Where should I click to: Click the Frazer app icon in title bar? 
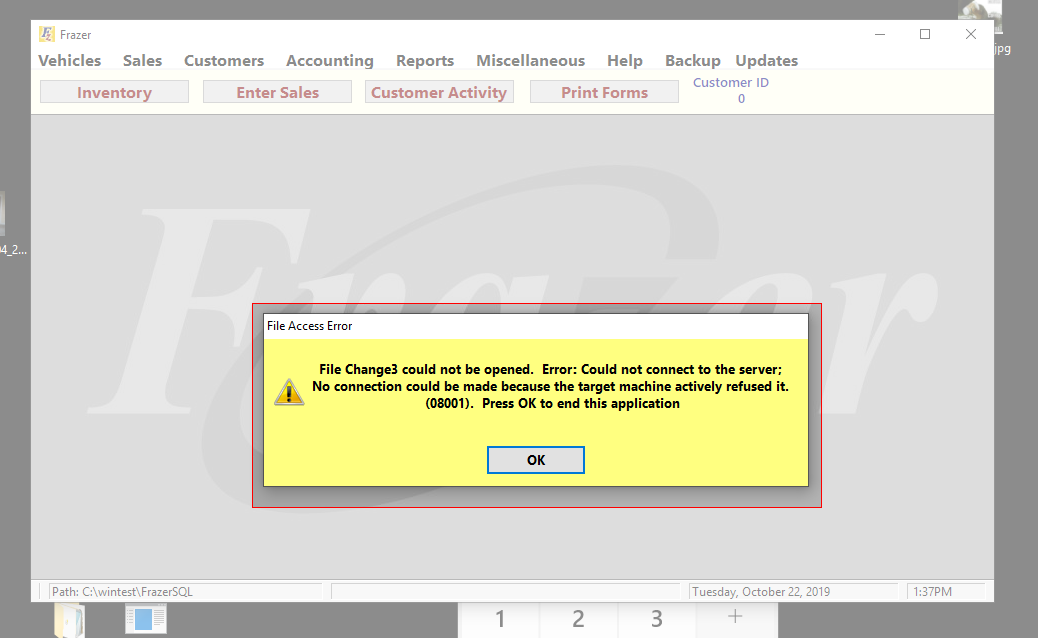[46, 34]
